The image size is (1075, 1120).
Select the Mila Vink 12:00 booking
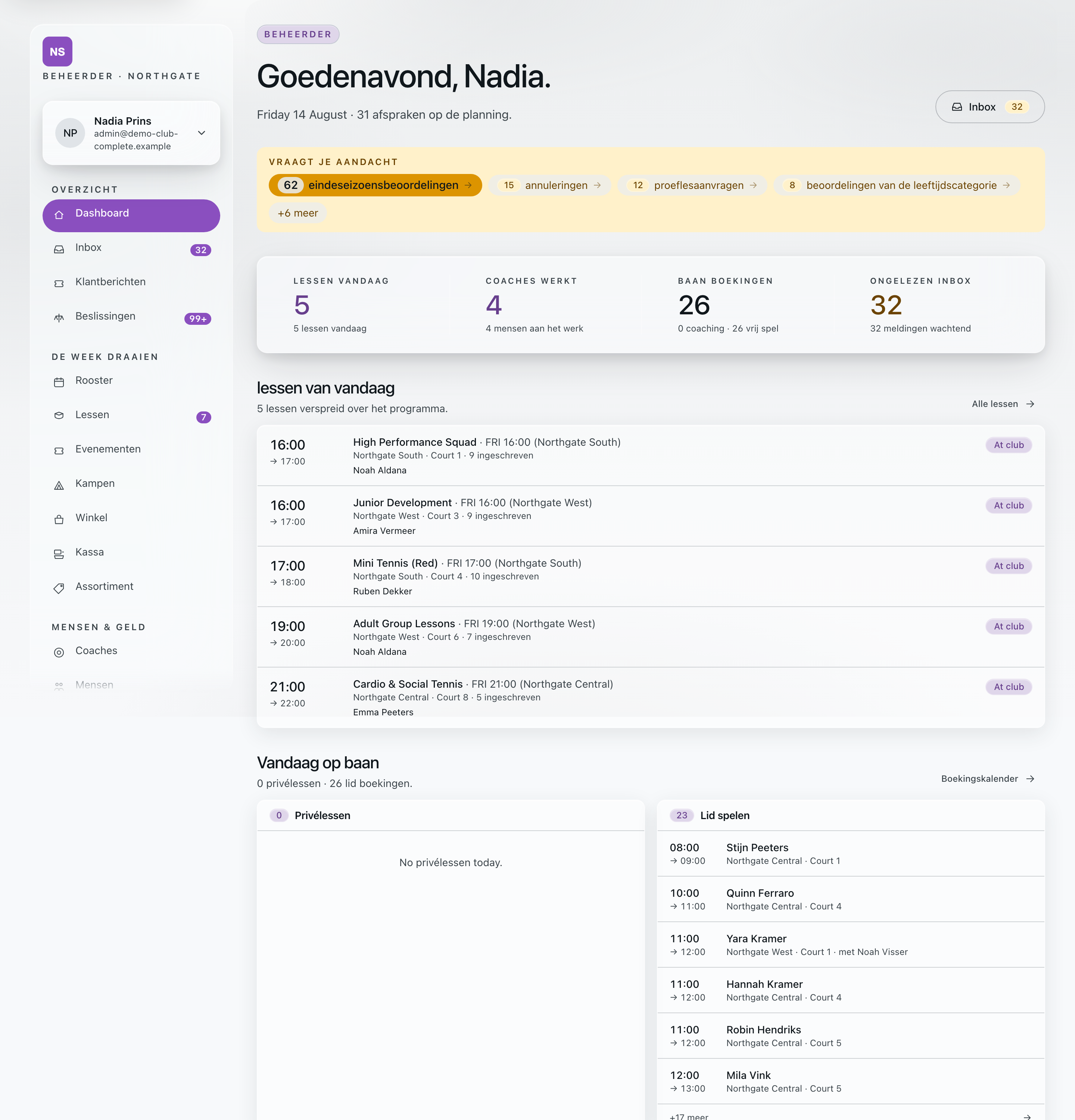[851, 1082]
